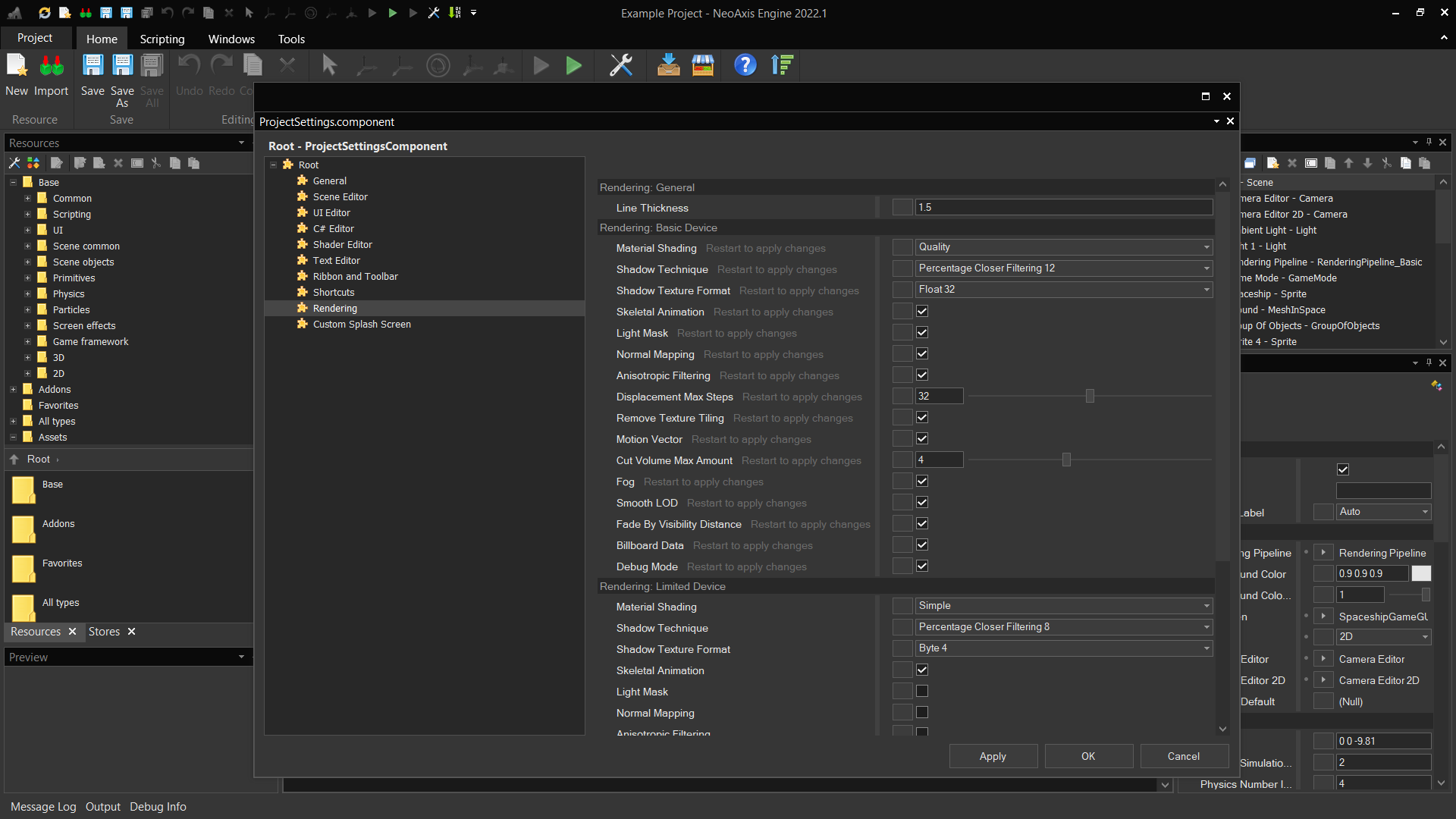Click the Packaging download box icon
The width and height of the screenshot is (1456, 819).
tap(668, 66)
